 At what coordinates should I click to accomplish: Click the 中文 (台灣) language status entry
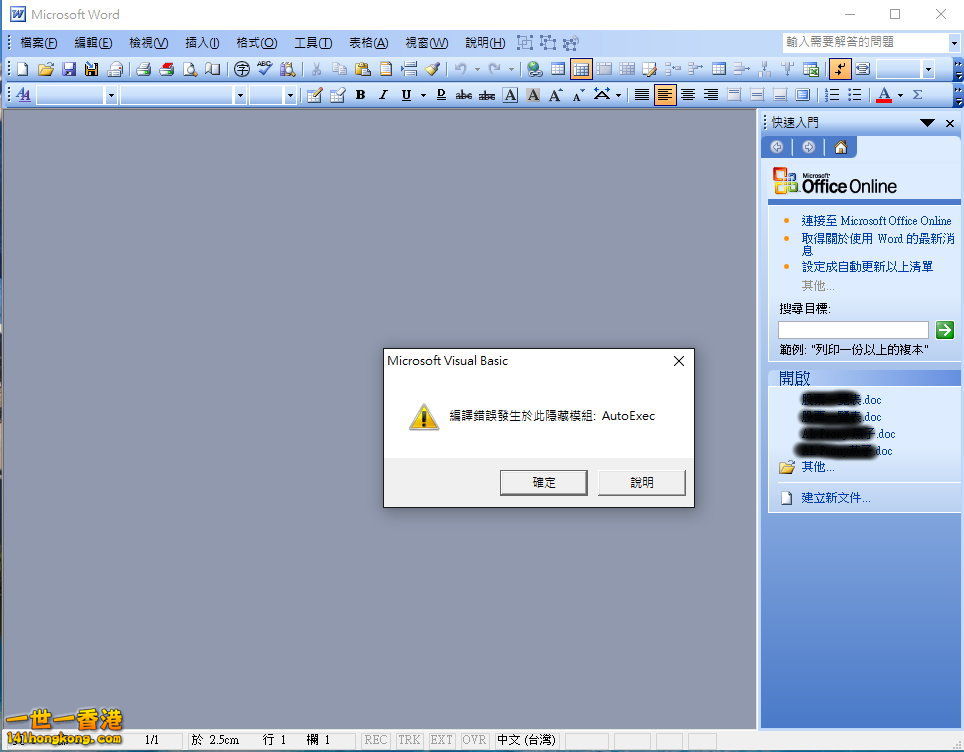[x=526, y=740]
